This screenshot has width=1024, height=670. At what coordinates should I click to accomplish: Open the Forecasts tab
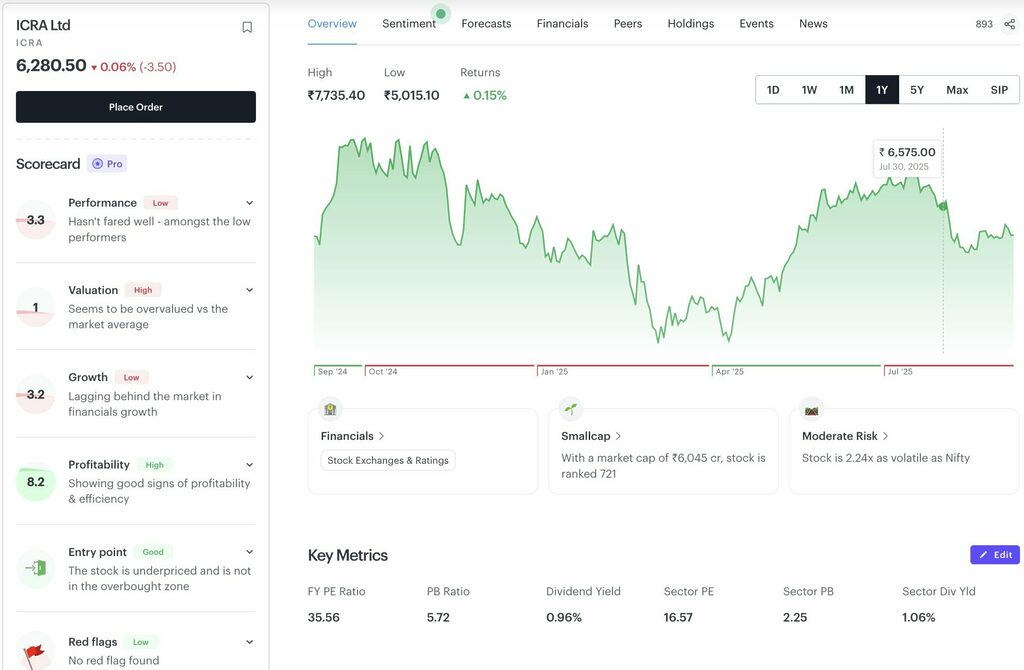coord(486,24)
